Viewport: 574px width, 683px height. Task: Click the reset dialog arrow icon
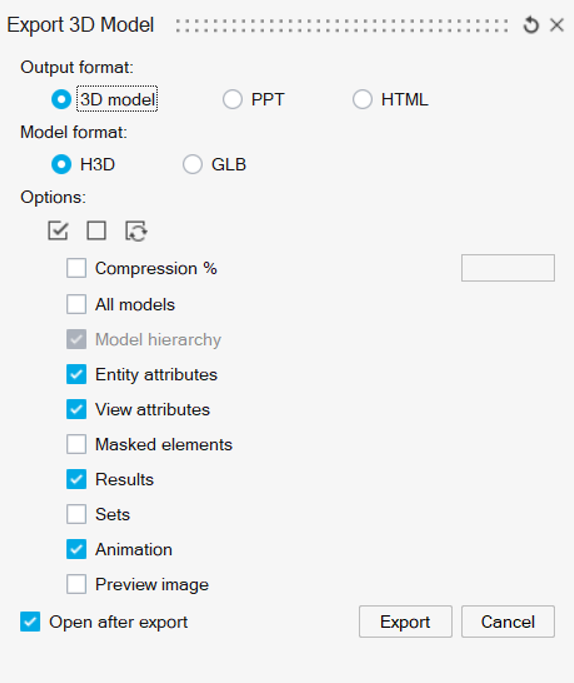531,25
